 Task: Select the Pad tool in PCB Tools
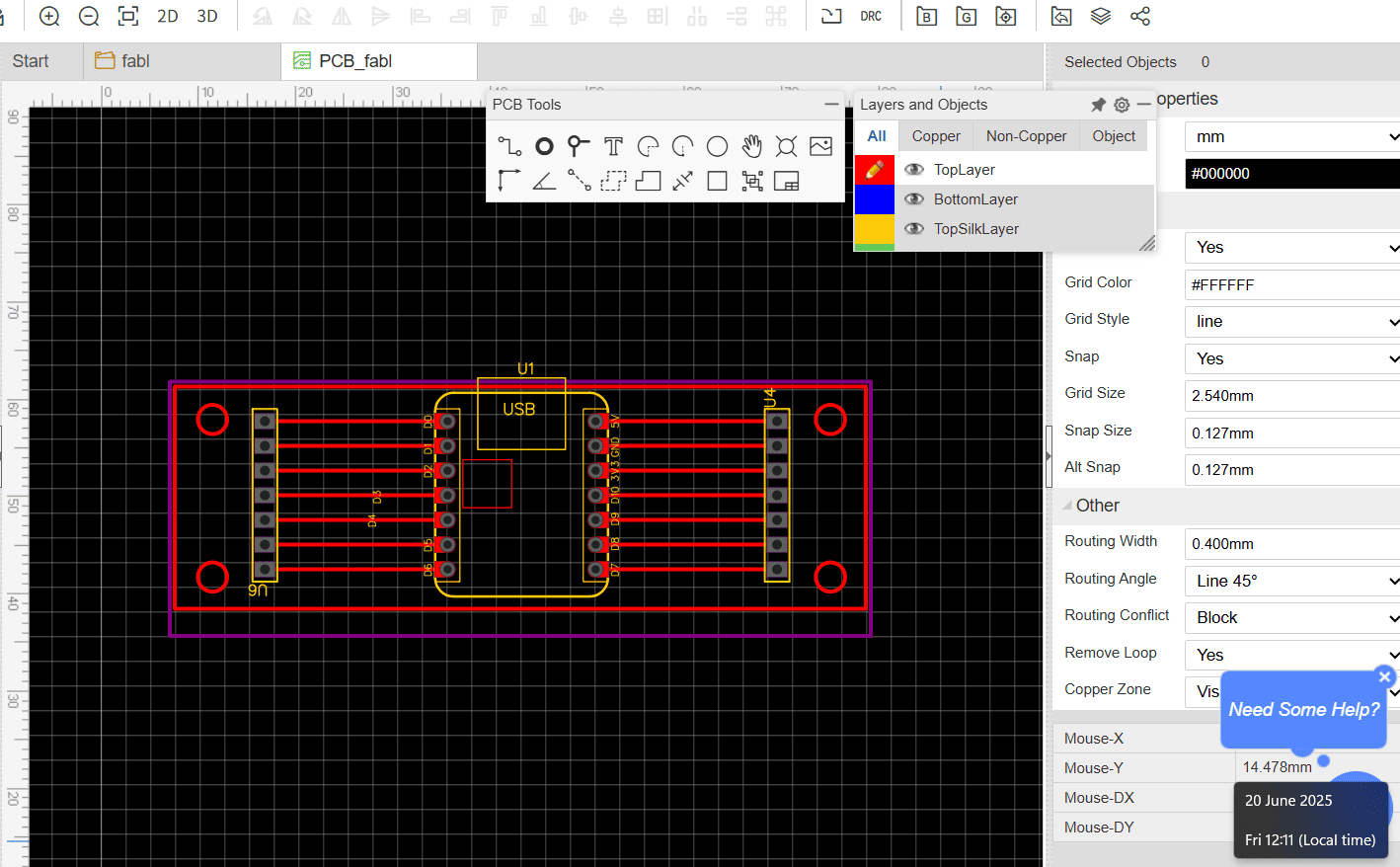(544, 147)
